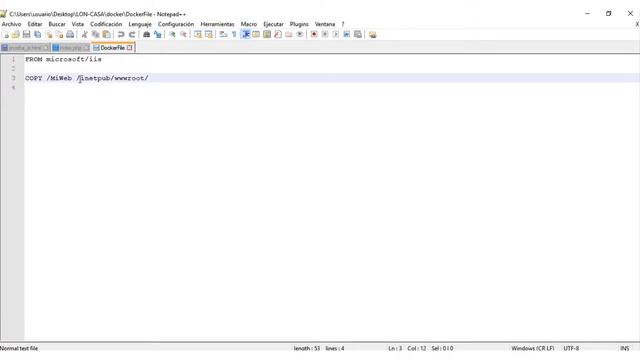Click line number 3 in margin

pos(13,78)
